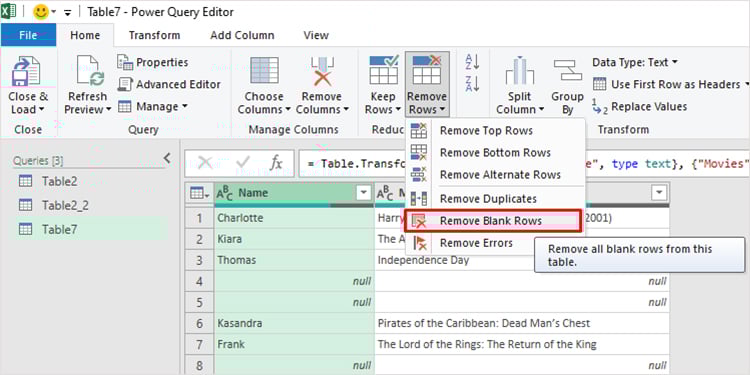This screenshot has height=375, width=750.
Task: Switch to the Home tab
Action: pos(85,35)
